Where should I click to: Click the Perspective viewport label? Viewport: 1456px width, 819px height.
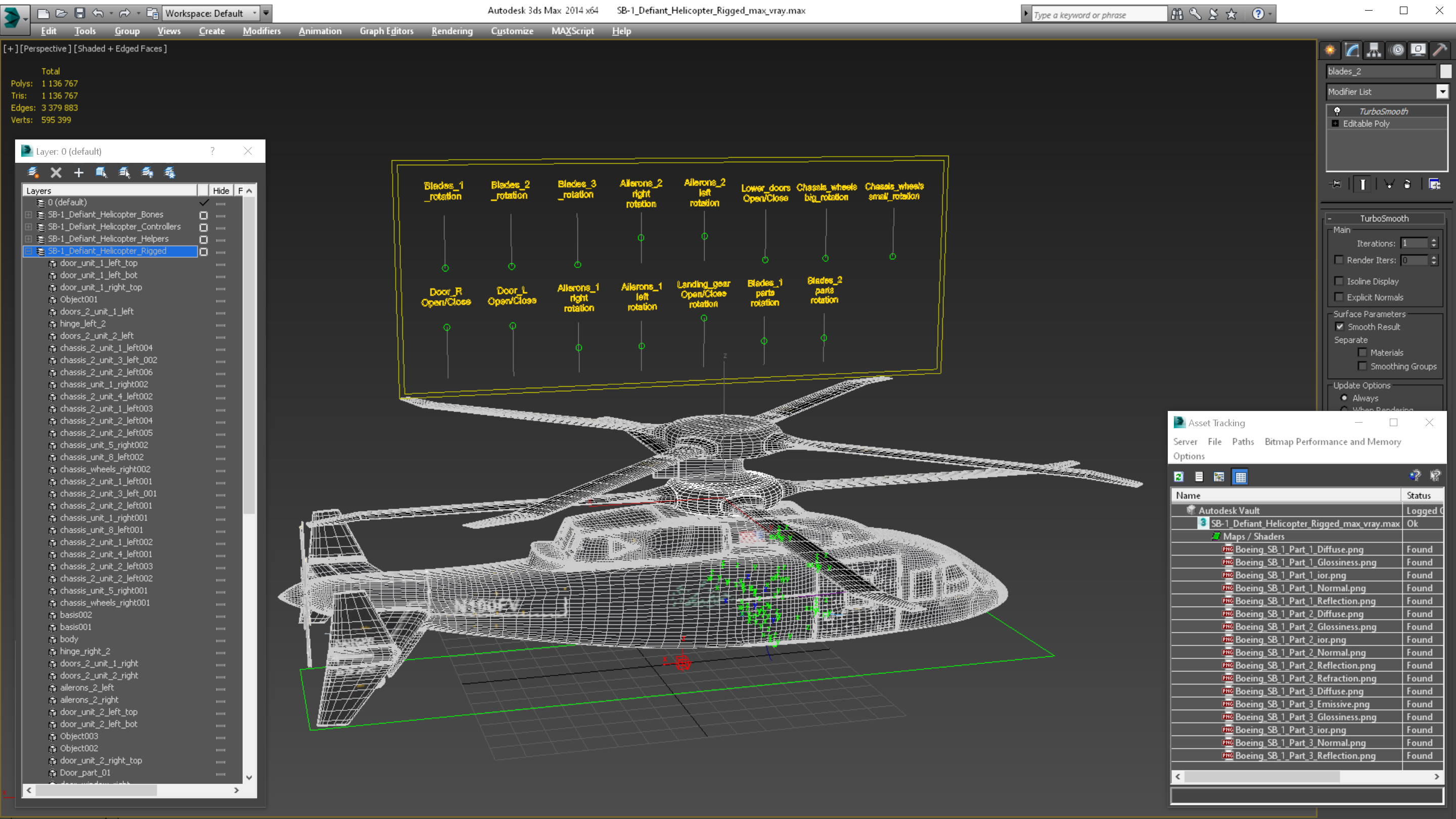pos(46,49)
